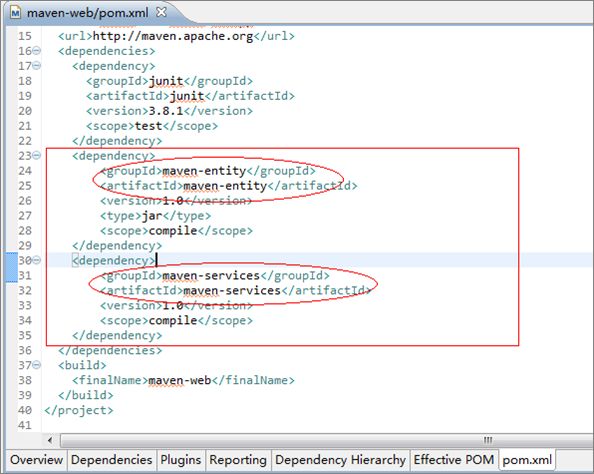Click the closing dependencies tag on line 36
594x474 pixels.
(110, 350)
